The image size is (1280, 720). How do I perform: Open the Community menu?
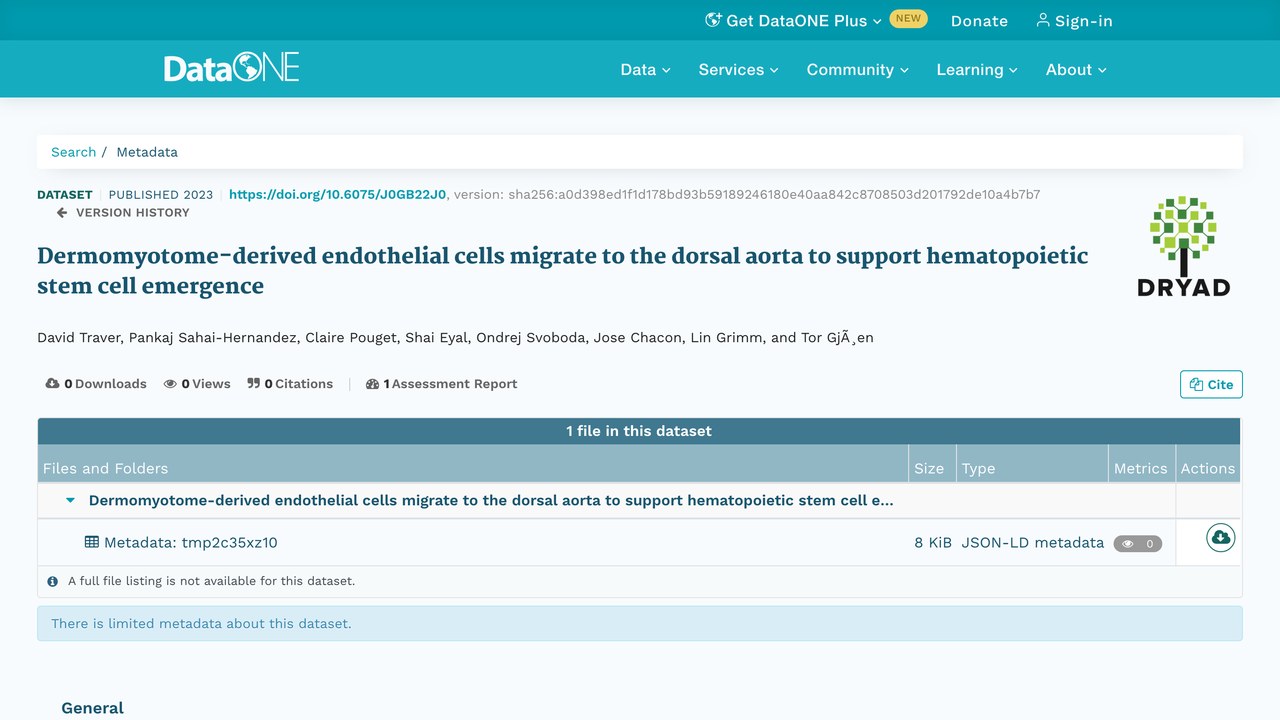click(x=857, y=69)
